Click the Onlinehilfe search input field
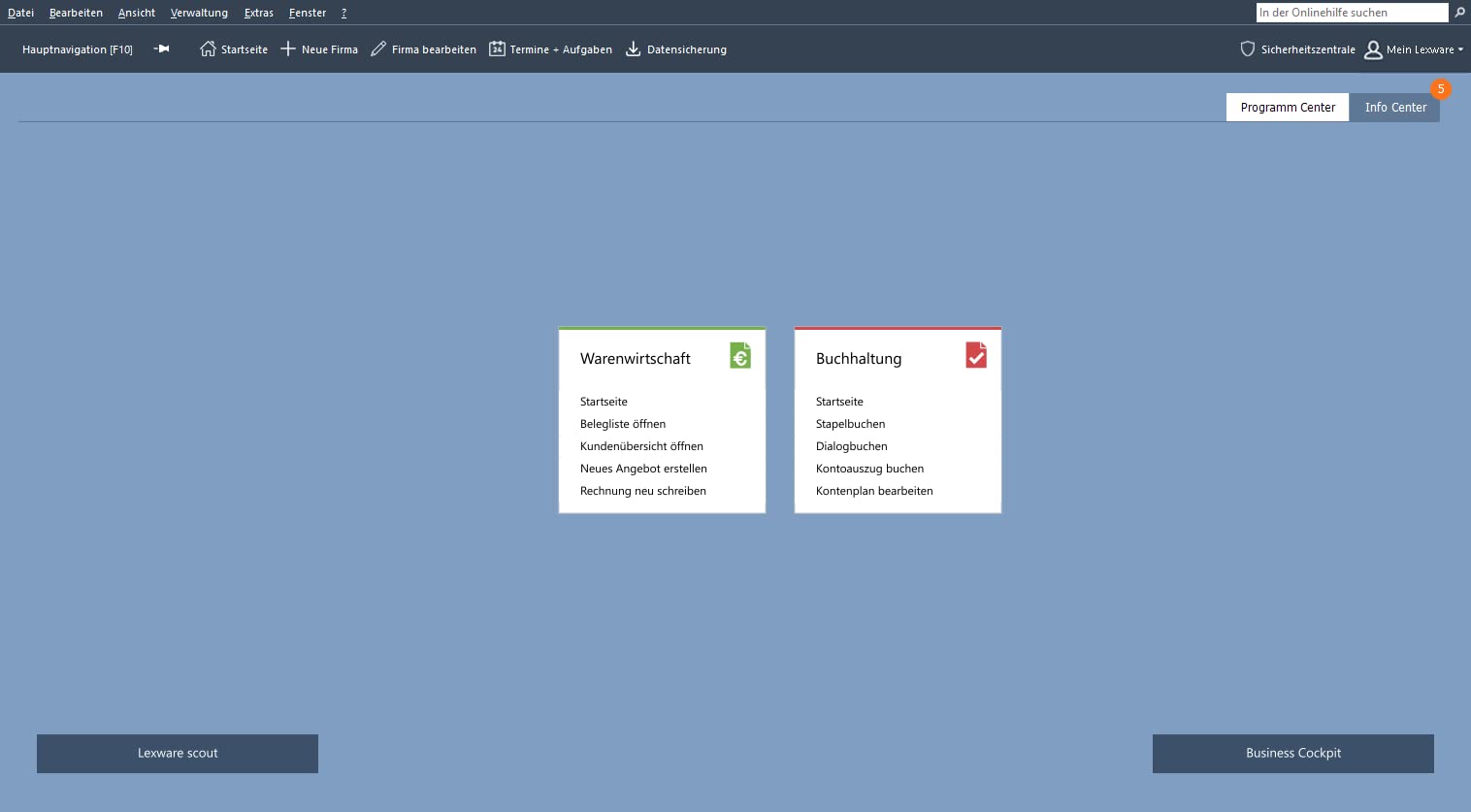The width and height of the screenshot is (1471, 812). 1352,13
